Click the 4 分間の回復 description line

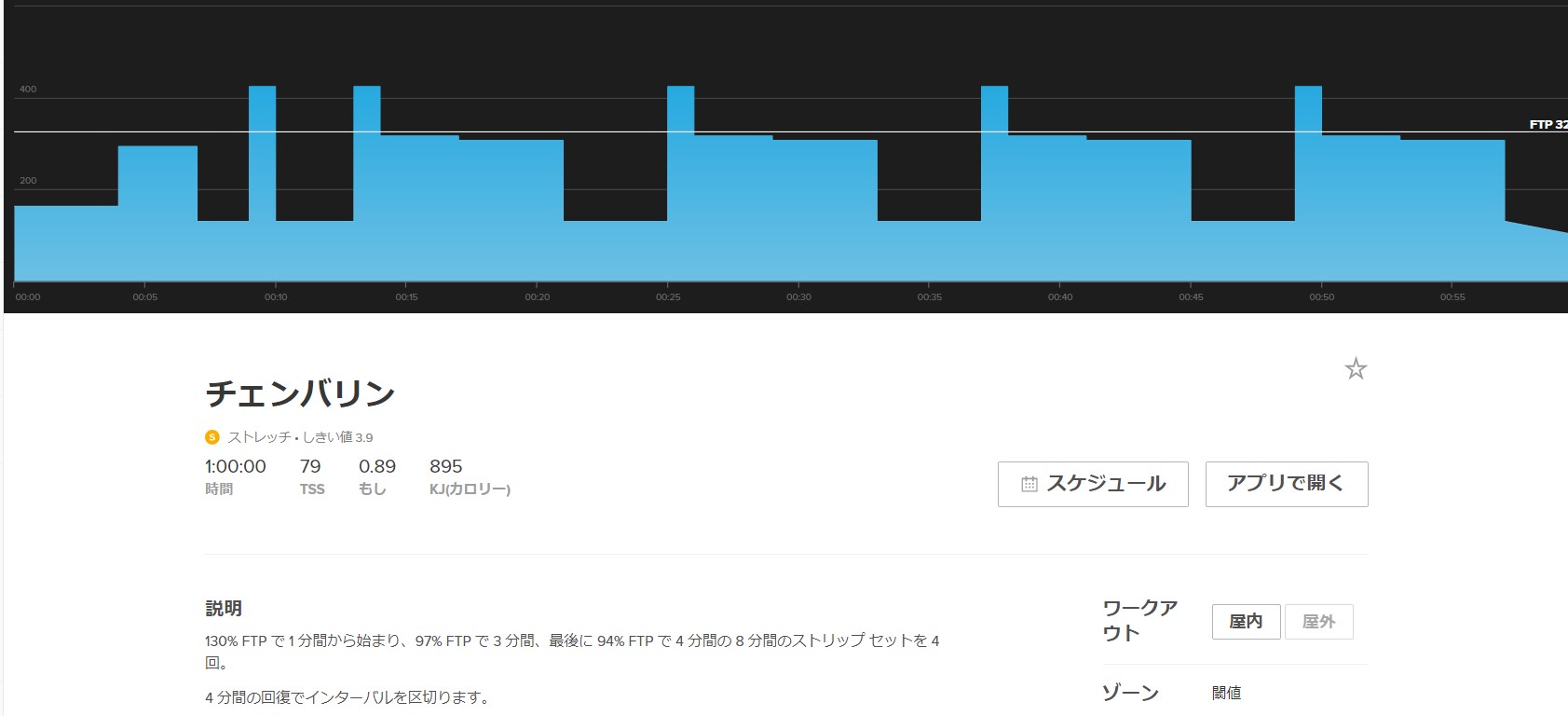point(347,697)
